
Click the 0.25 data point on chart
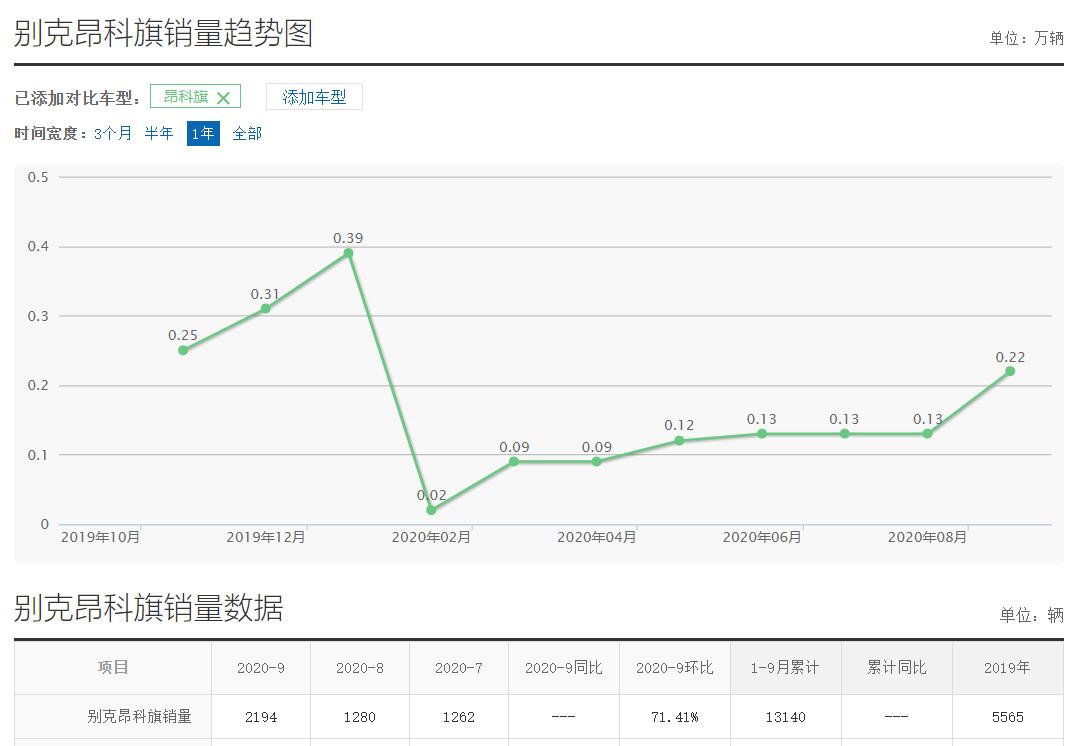183,350
